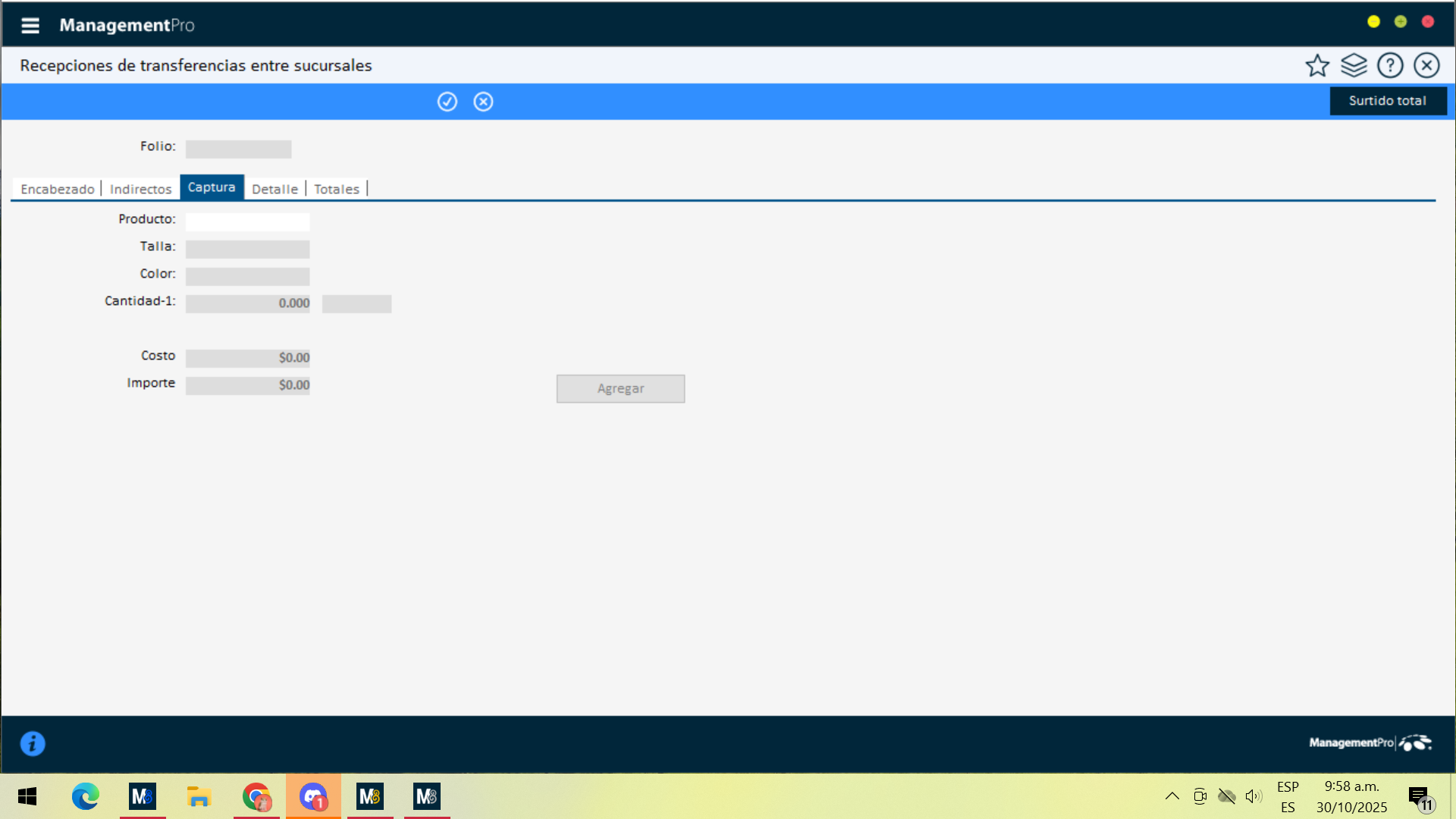Cancel with the toolbar circled X icon
1456x819 pixels.
483,102
